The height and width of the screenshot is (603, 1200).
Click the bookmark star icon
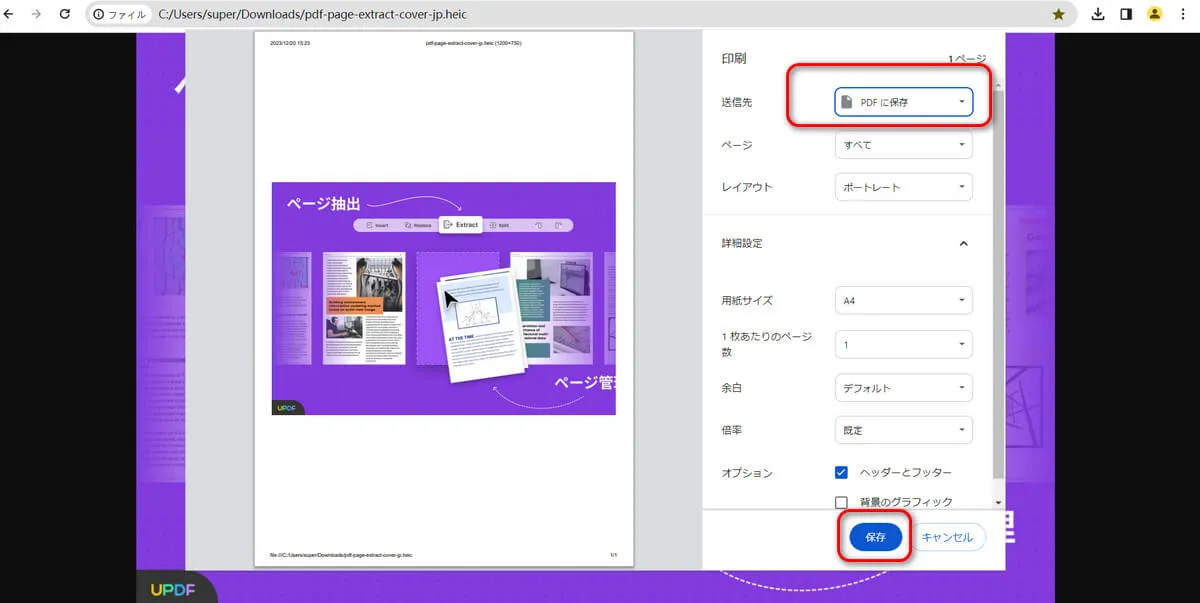coord(1058,15)
